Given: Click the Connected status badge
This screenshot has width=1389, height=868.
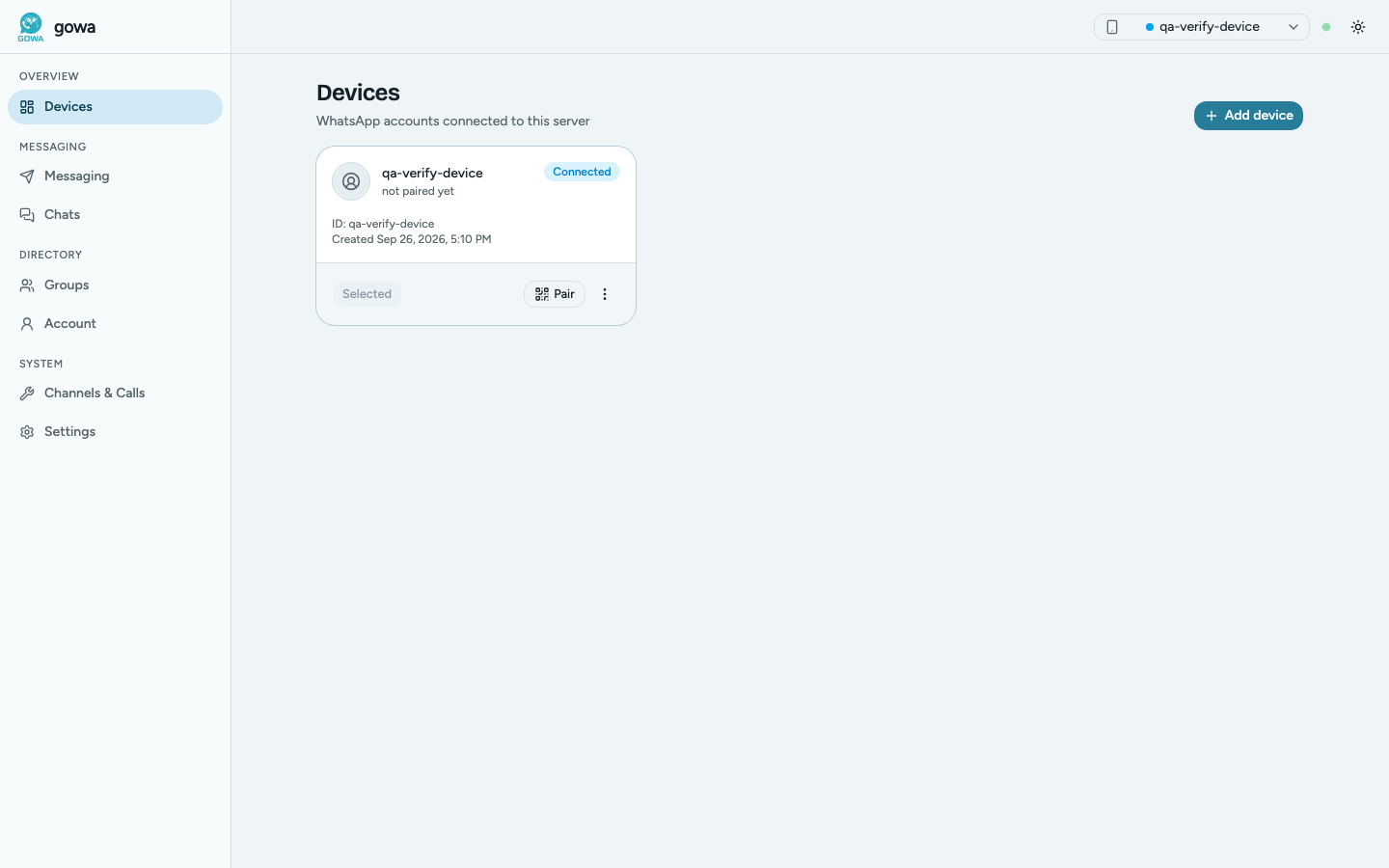Looking at the screenshot, I should coord(582,172).
